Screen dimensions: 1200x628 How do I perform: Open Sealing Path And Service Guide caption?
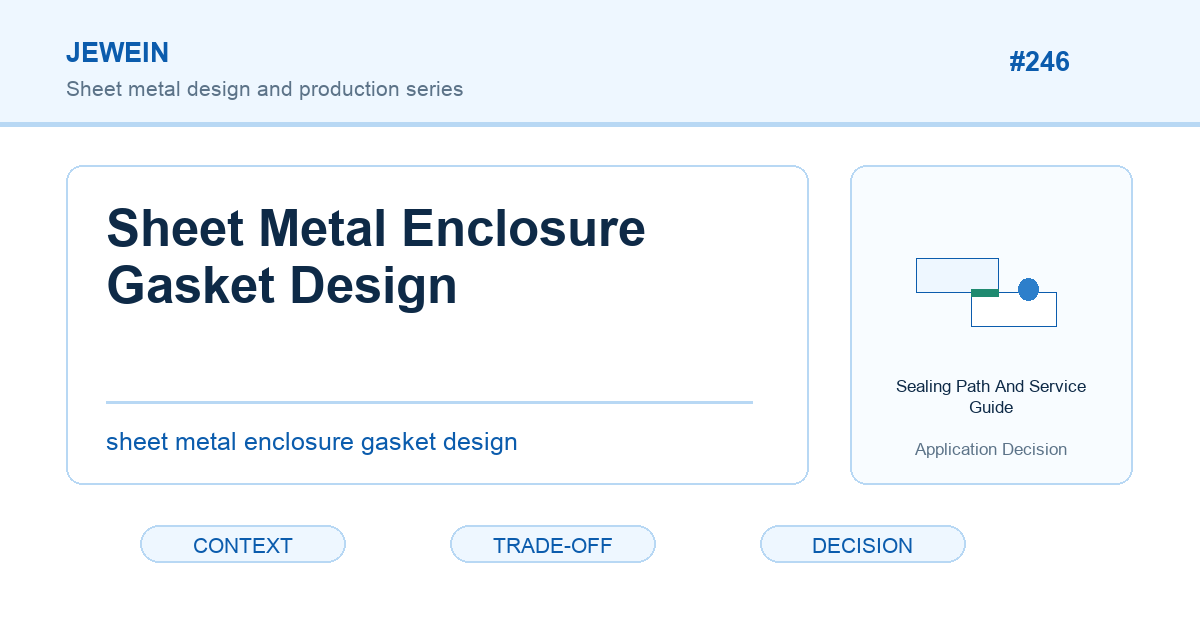click(x=991, y=396)
